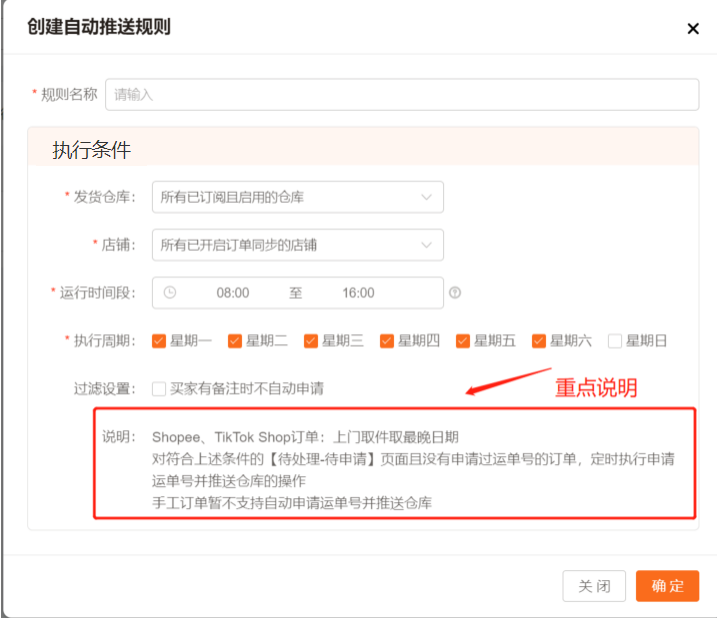717x618 pixels.
Task: Open the 发货仓库 dropdown
Action: pyautogui.click(x=298, y=197)
